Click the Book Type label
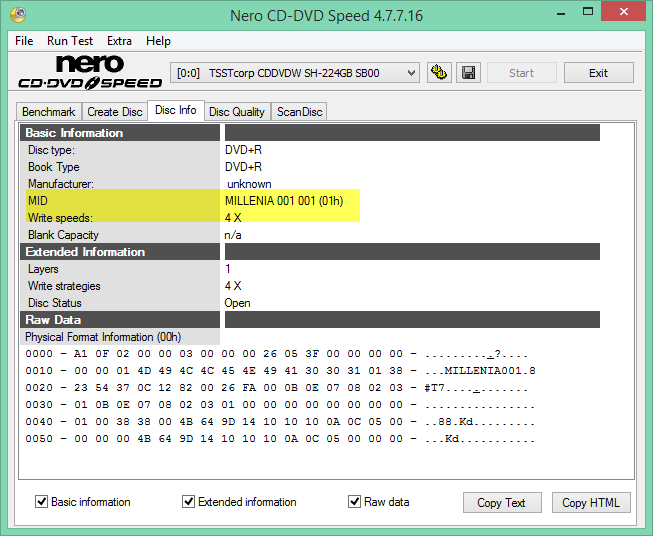 [54, 167]
